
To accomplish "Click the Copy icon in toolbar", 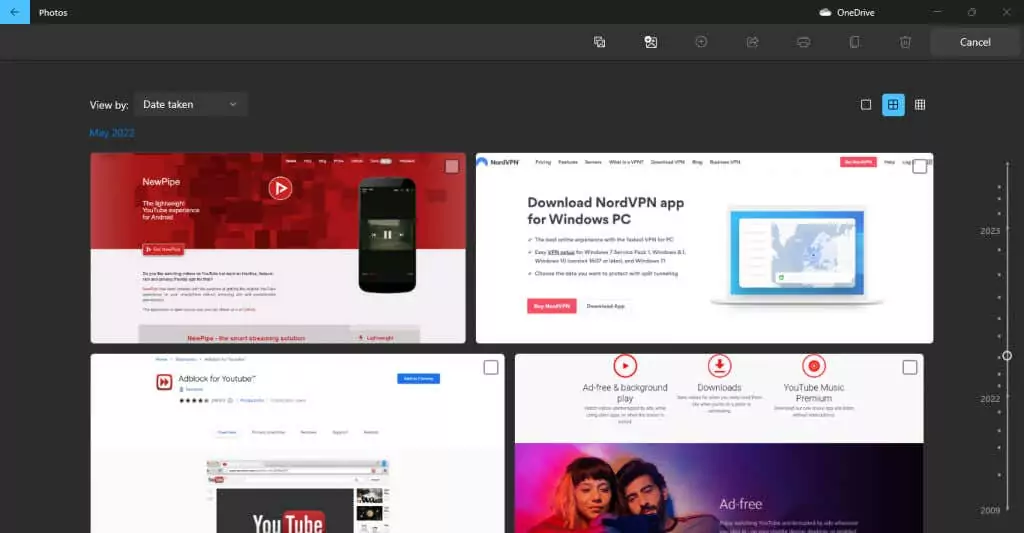I will (854, 42).
